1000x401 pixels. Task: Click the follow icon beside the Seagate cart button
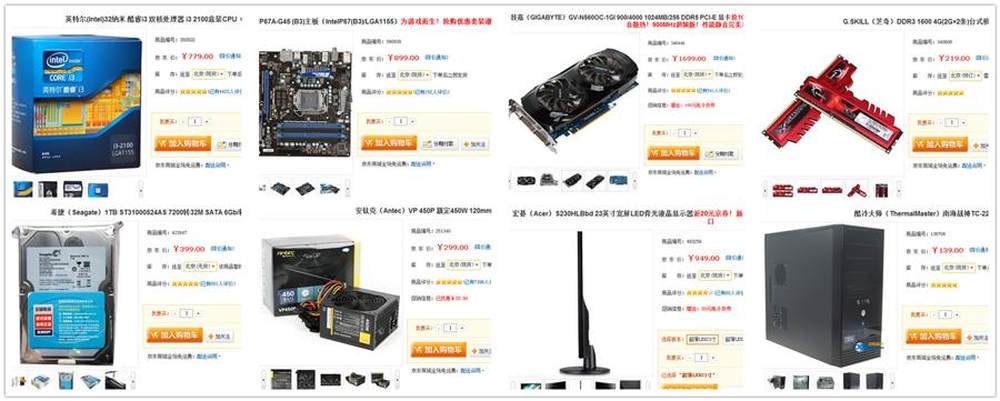coord(210,336)
